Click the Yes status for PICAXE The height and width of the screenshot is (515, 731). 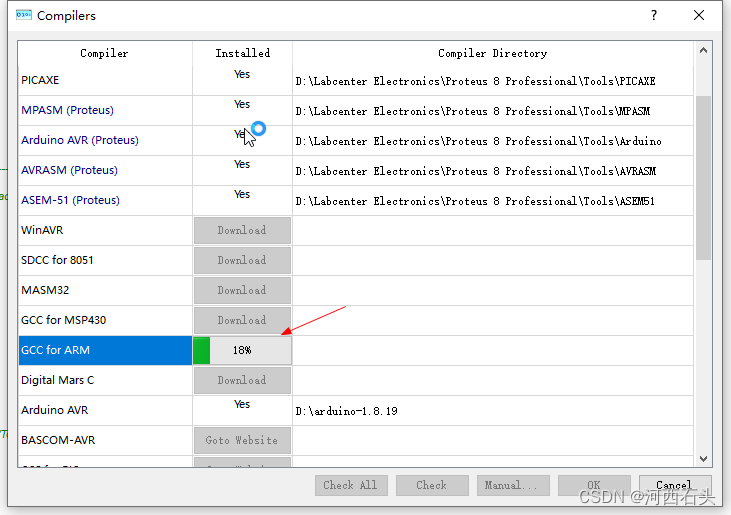[242, 74]
